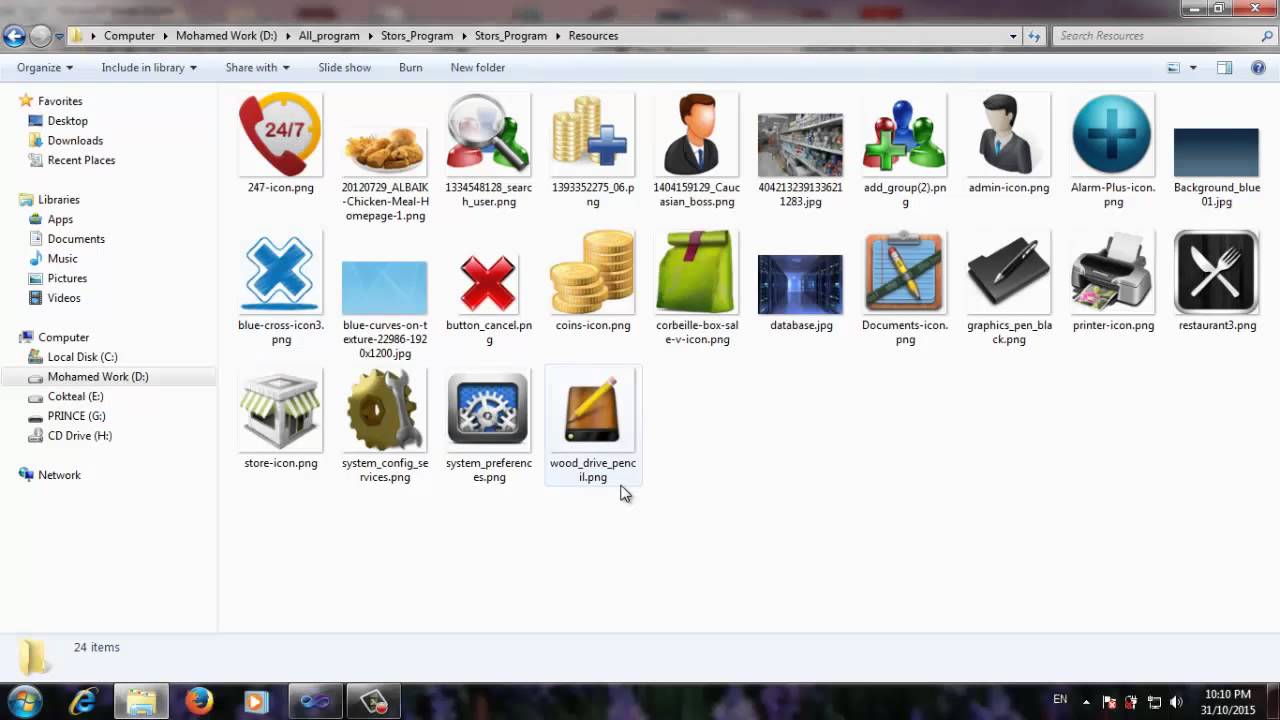Launch Firefox from taskbar
Viewport: 1280px width, 720px height.
click(199, 702)
